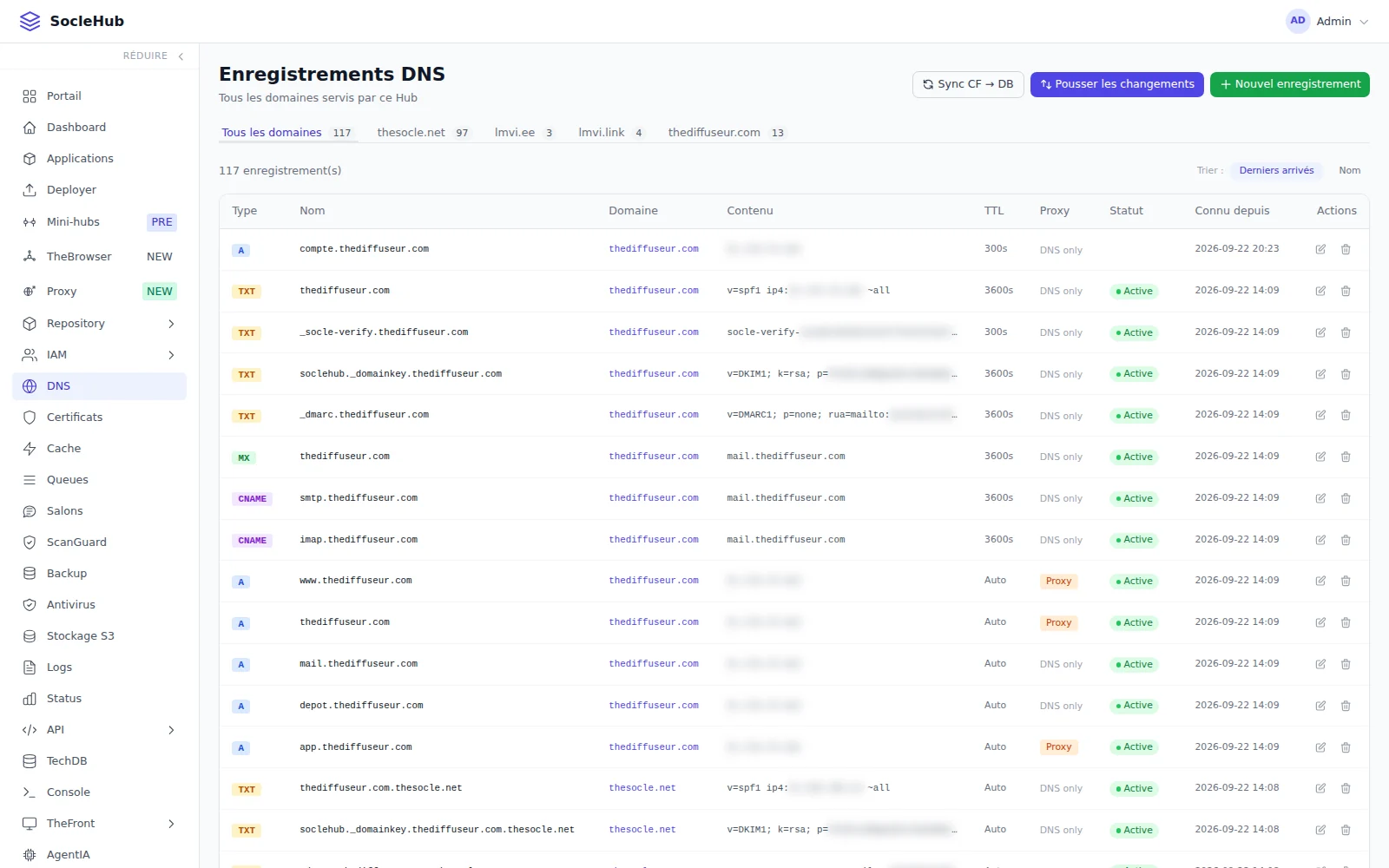This screenshot has width=1389, height=868.
Task: Click the Proxy badge on www.thediffuseur.com row
Action: (1058, 582)
